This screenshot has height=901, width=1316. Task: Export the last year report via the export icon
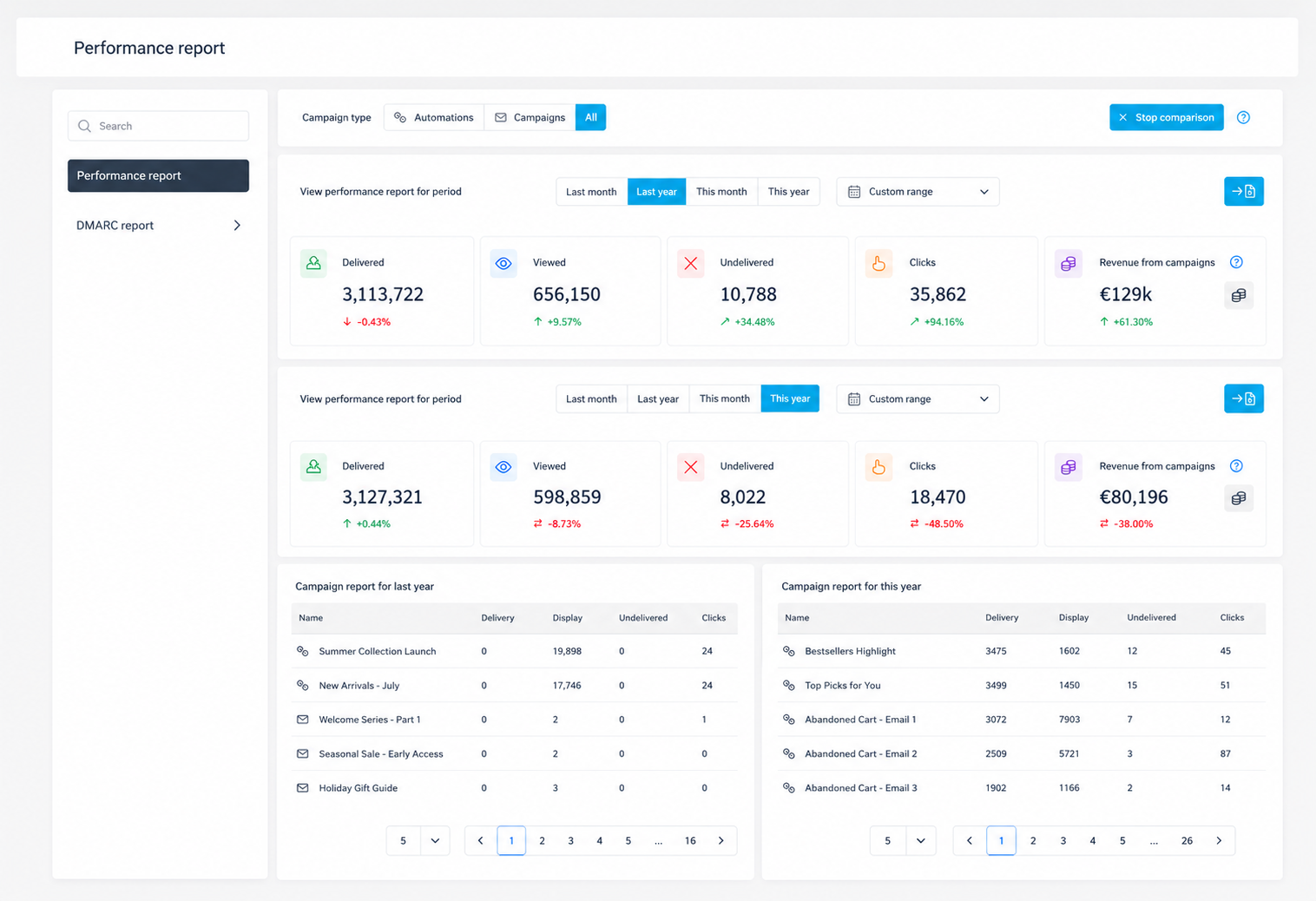pyautogui.click(x=1243, y=191)
